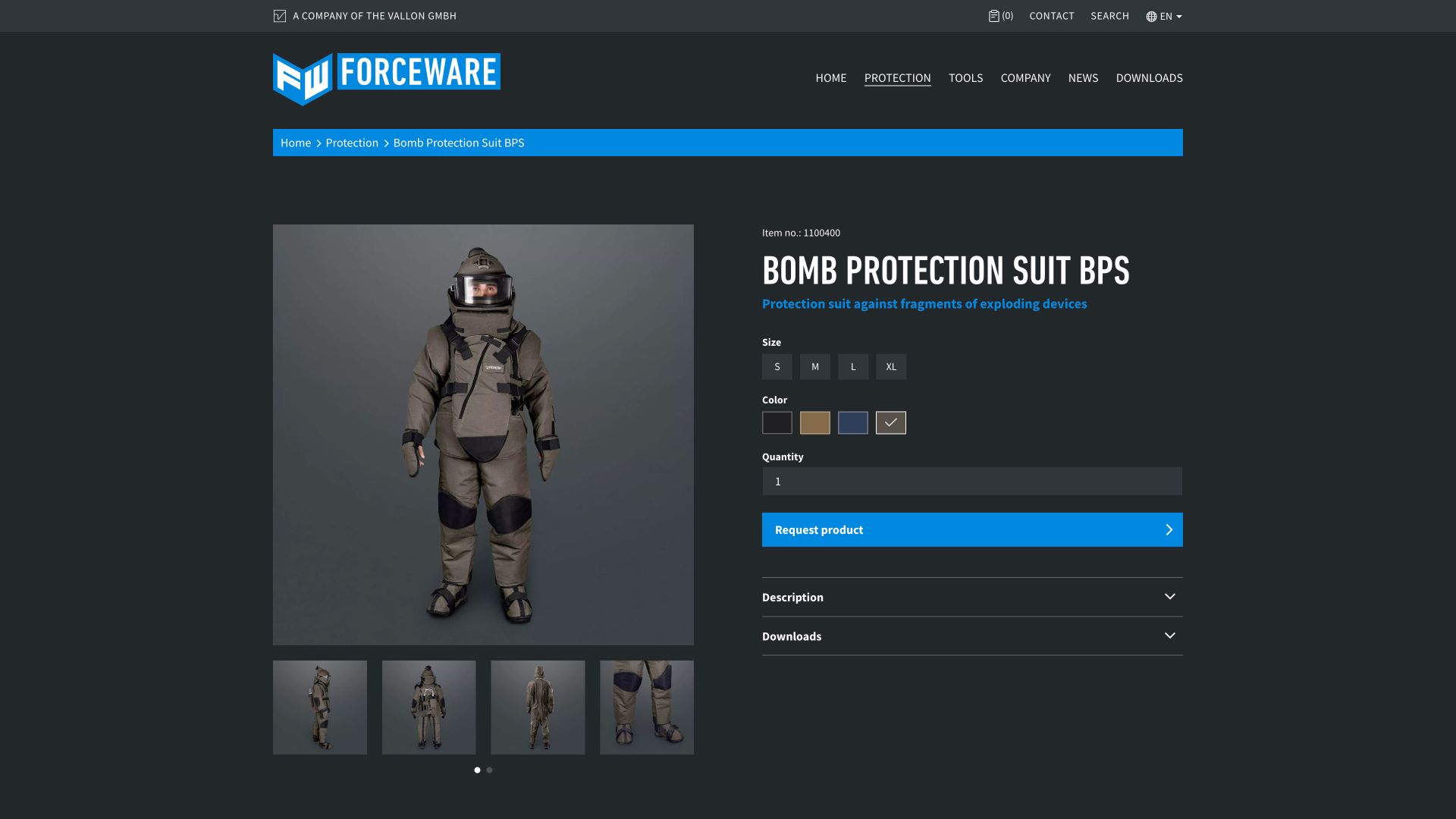Click breadcrumb chevron after Home
The height and width of the screenshot is (819, 1456).
(318, 143)
